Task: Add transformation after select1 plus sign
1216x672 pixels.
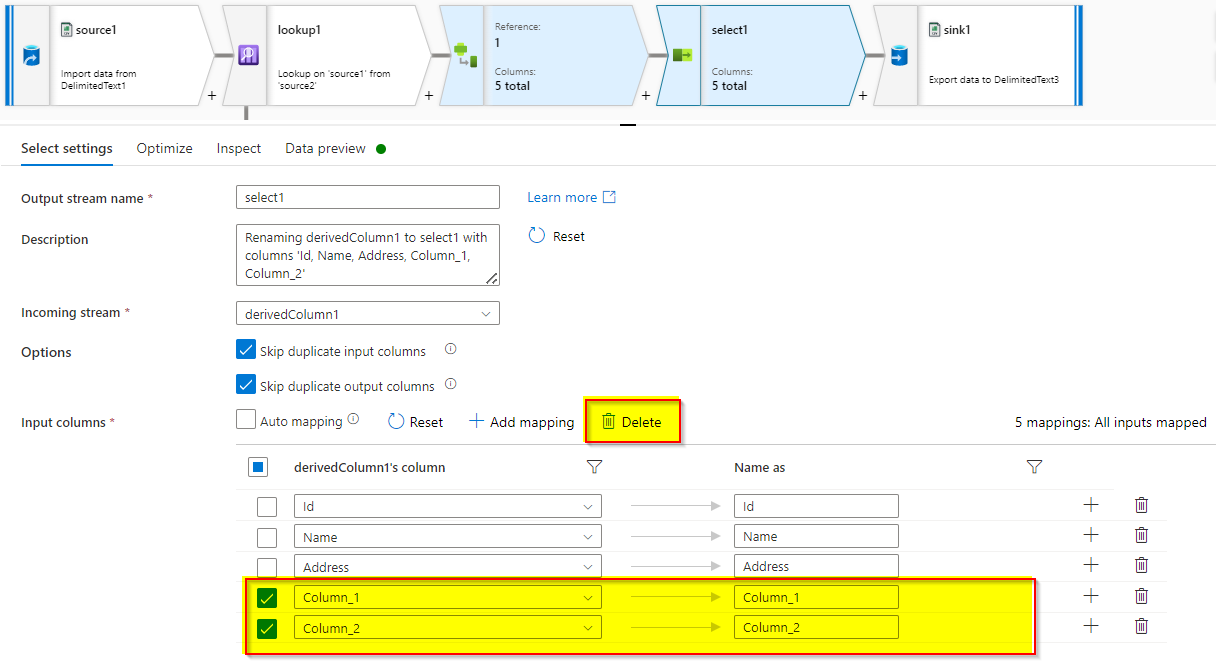Action: 862,96
